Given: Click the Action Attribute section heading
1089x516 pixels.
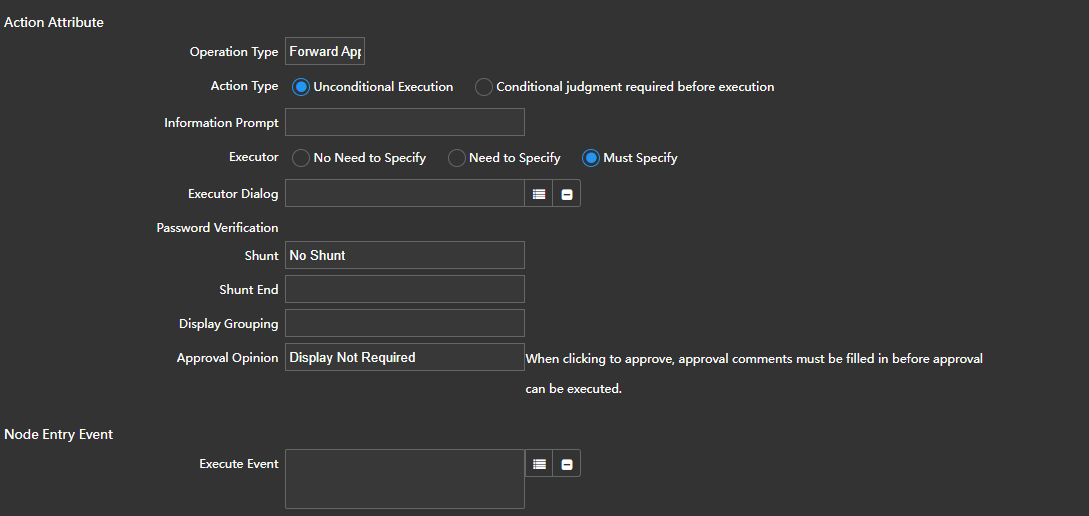Looking at the screenshot, I should click(54, 22).
